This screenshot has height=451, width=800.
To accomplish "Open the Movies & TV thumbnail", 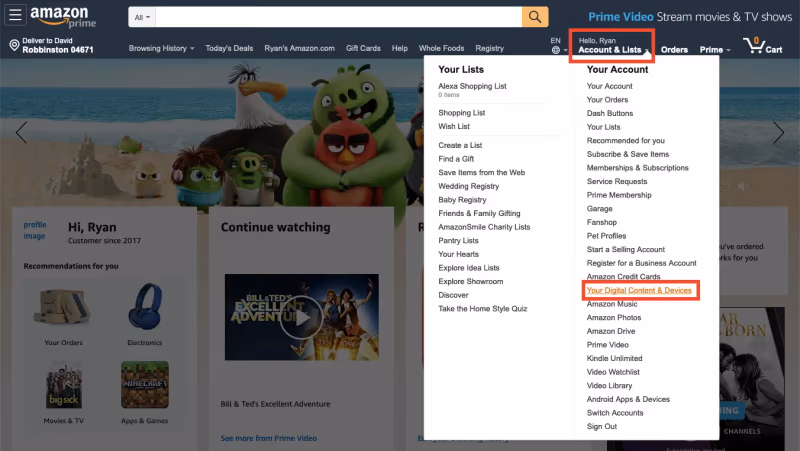I will point(64,385).
